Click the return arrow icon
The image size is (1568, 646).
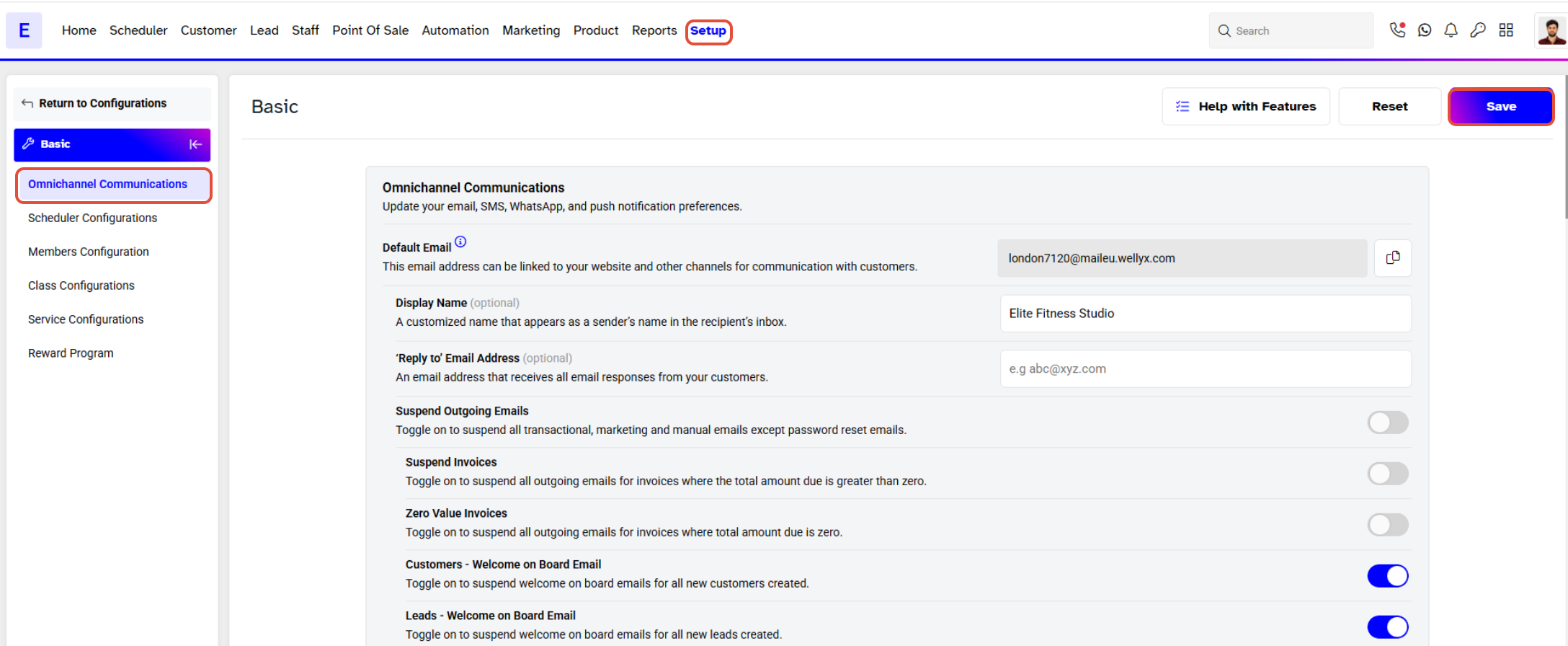27,103
